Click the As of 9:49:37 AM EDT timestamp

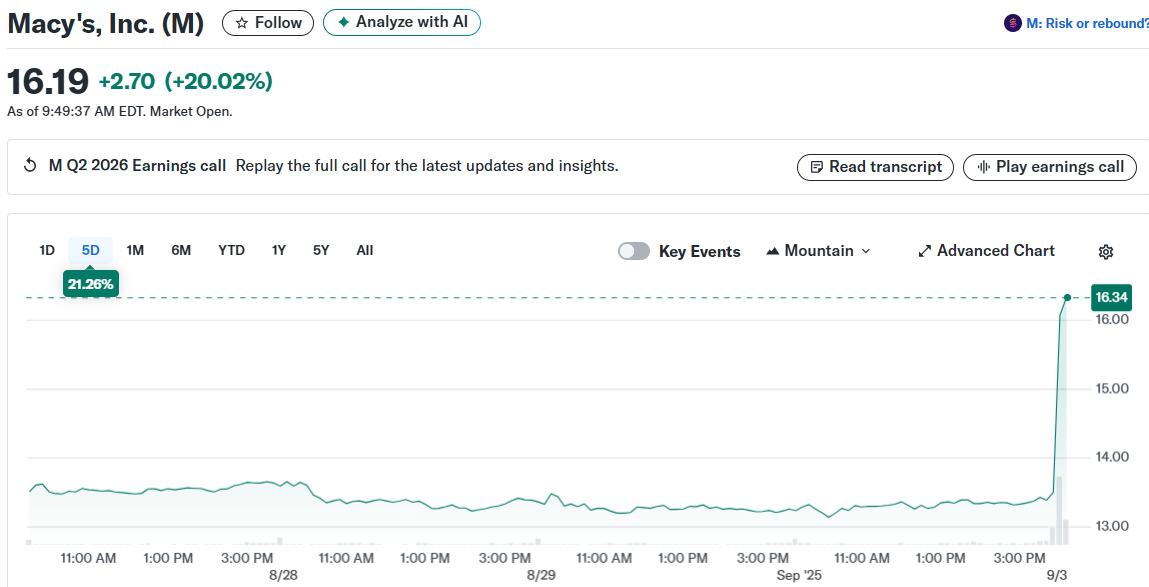119,111
